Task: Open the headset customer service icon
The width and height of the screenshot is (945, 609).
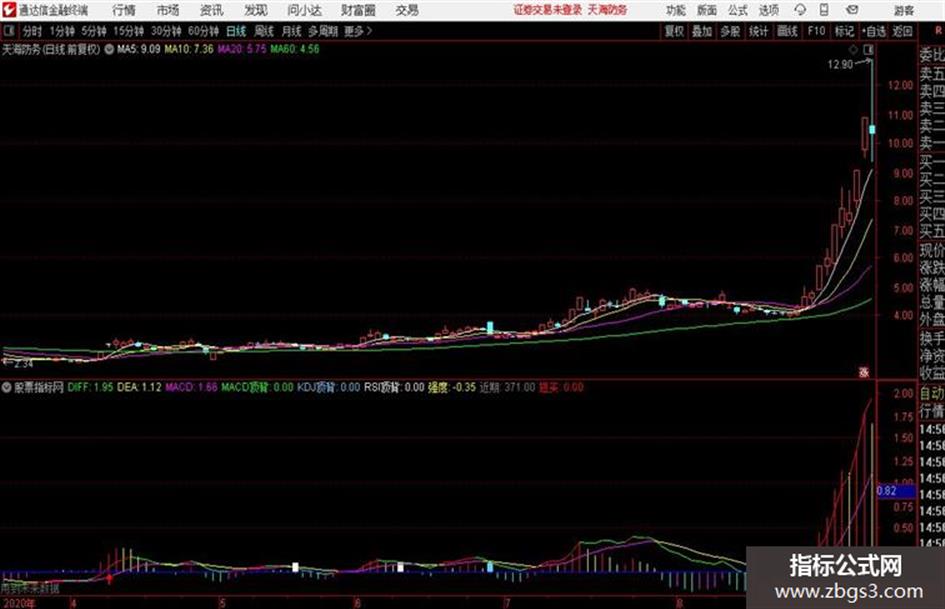Action: [x=800, y=10]
